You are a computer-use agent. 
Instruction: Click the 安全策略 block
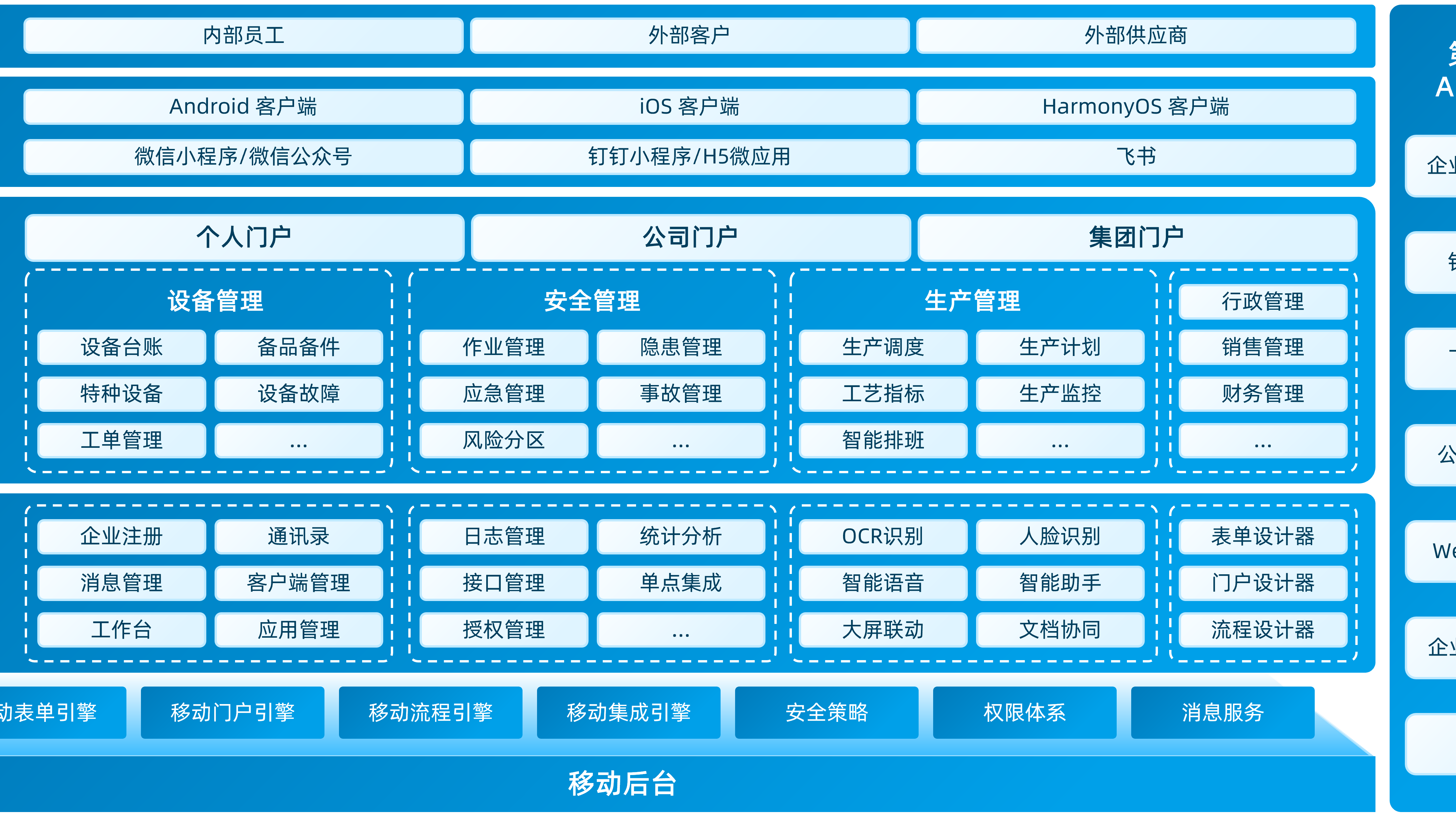pos(826,712)
